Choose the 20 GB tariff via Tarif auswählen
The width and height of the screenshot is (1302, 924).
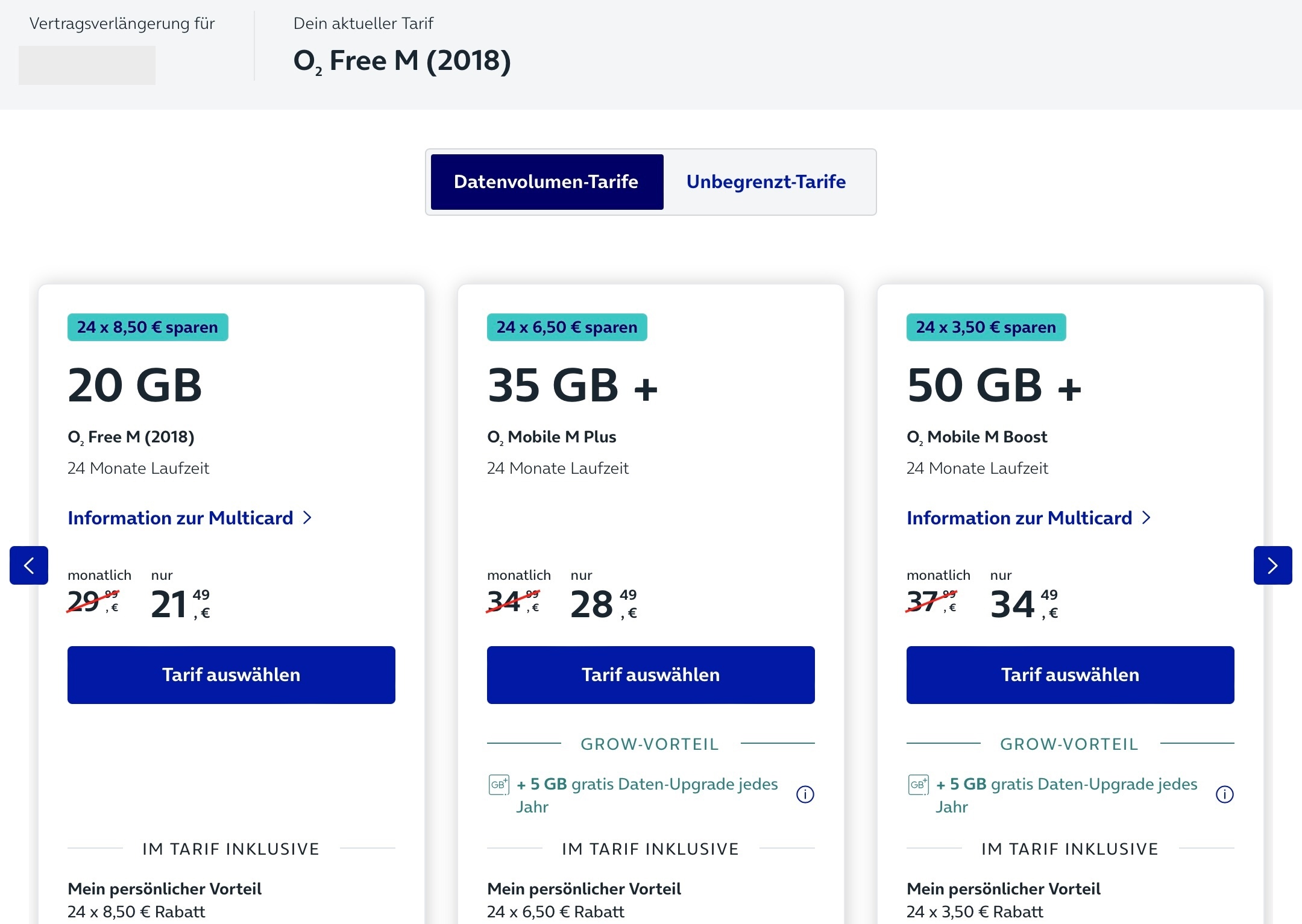coord(231,675)
